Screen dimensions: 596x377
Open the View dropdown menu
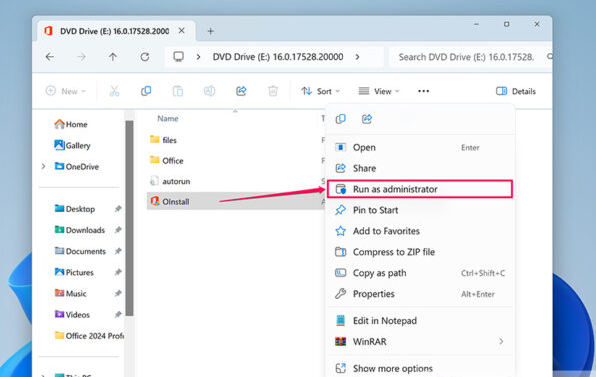point(379,91)
